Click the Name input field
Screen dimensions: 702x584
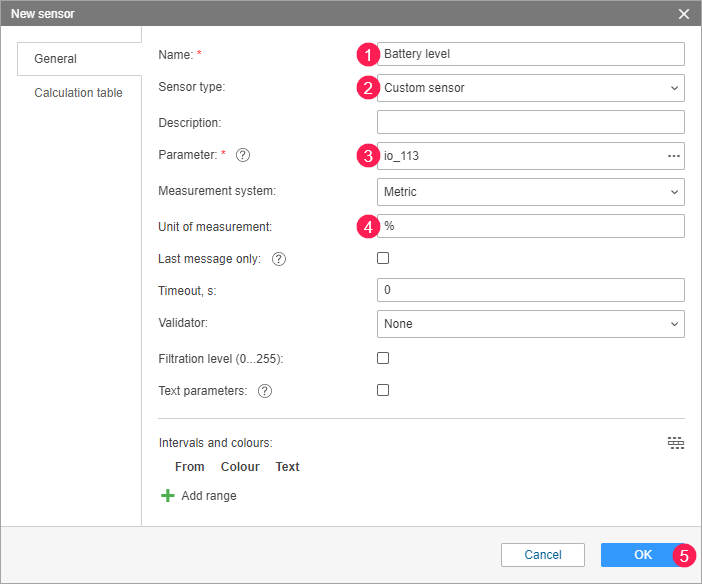pyautogui.click(x=530, y=54)
